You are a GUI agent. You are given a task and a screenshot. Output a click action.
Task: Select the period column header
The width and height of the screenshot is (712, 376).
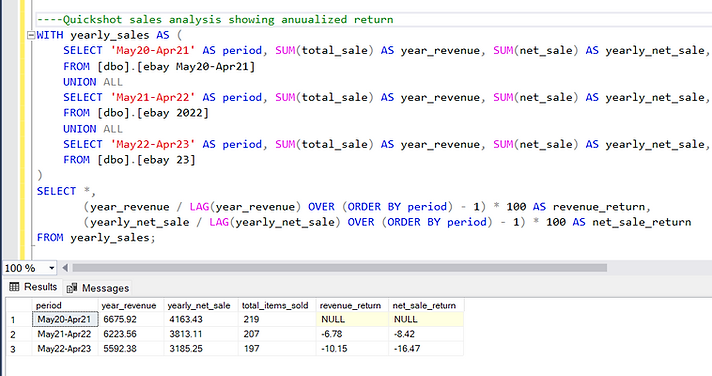(65, 305)
